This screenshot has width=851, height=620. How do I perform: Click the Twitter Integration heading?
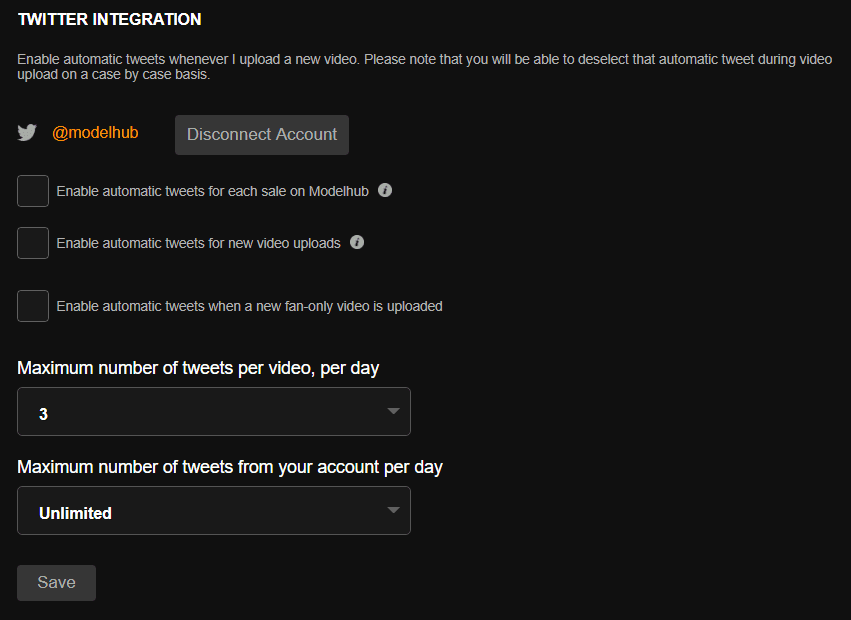pyautogui.click(x=109, y=19)
